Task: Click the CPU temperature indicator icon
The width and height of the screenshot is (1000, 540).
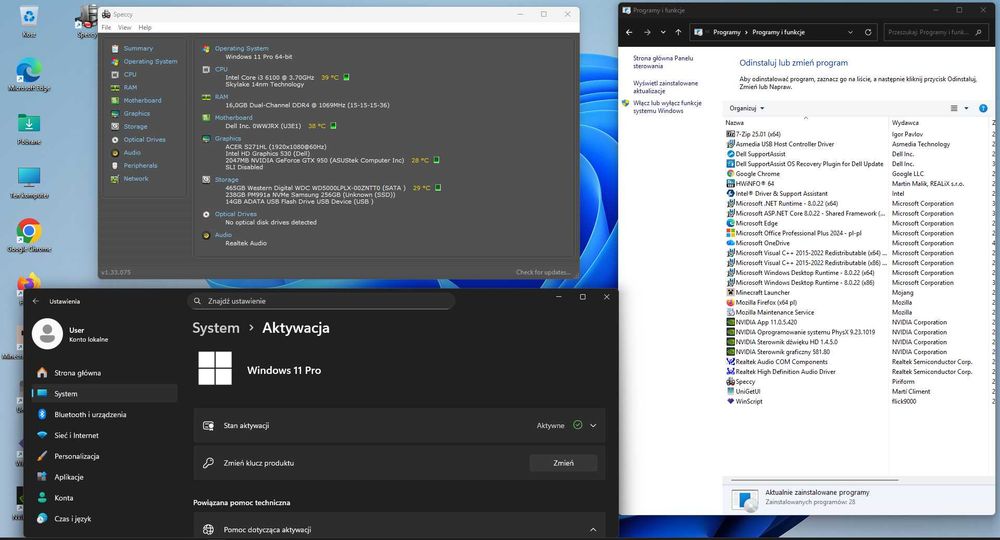Action: [346, 77]
